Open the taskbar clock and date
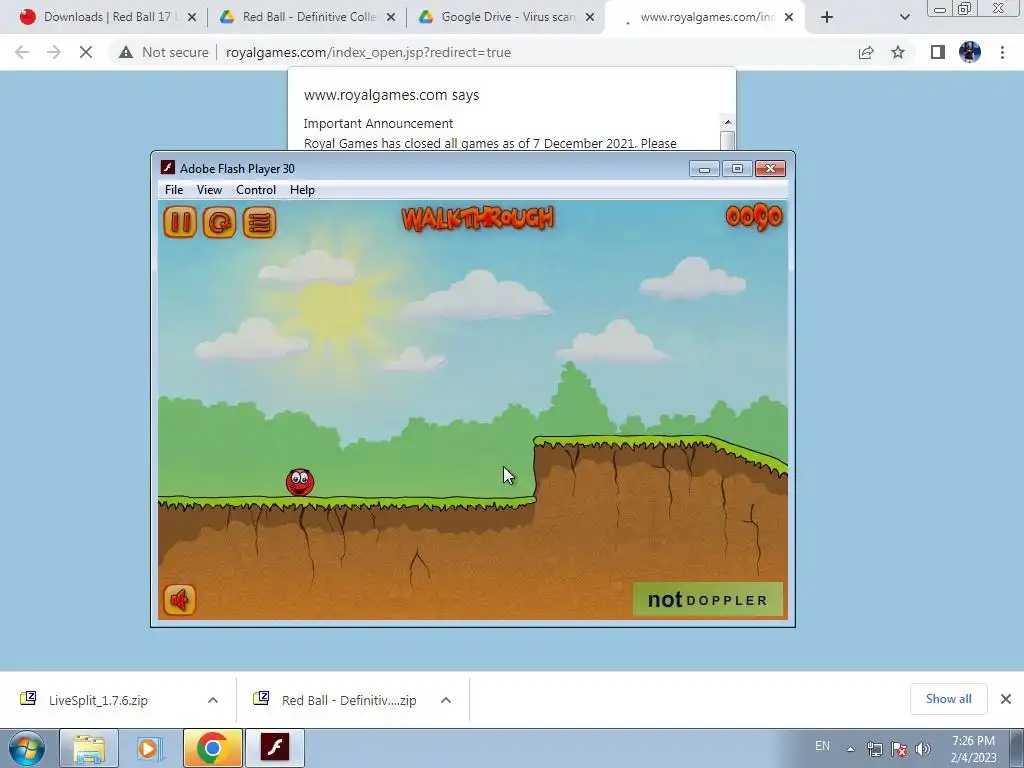 974,749
